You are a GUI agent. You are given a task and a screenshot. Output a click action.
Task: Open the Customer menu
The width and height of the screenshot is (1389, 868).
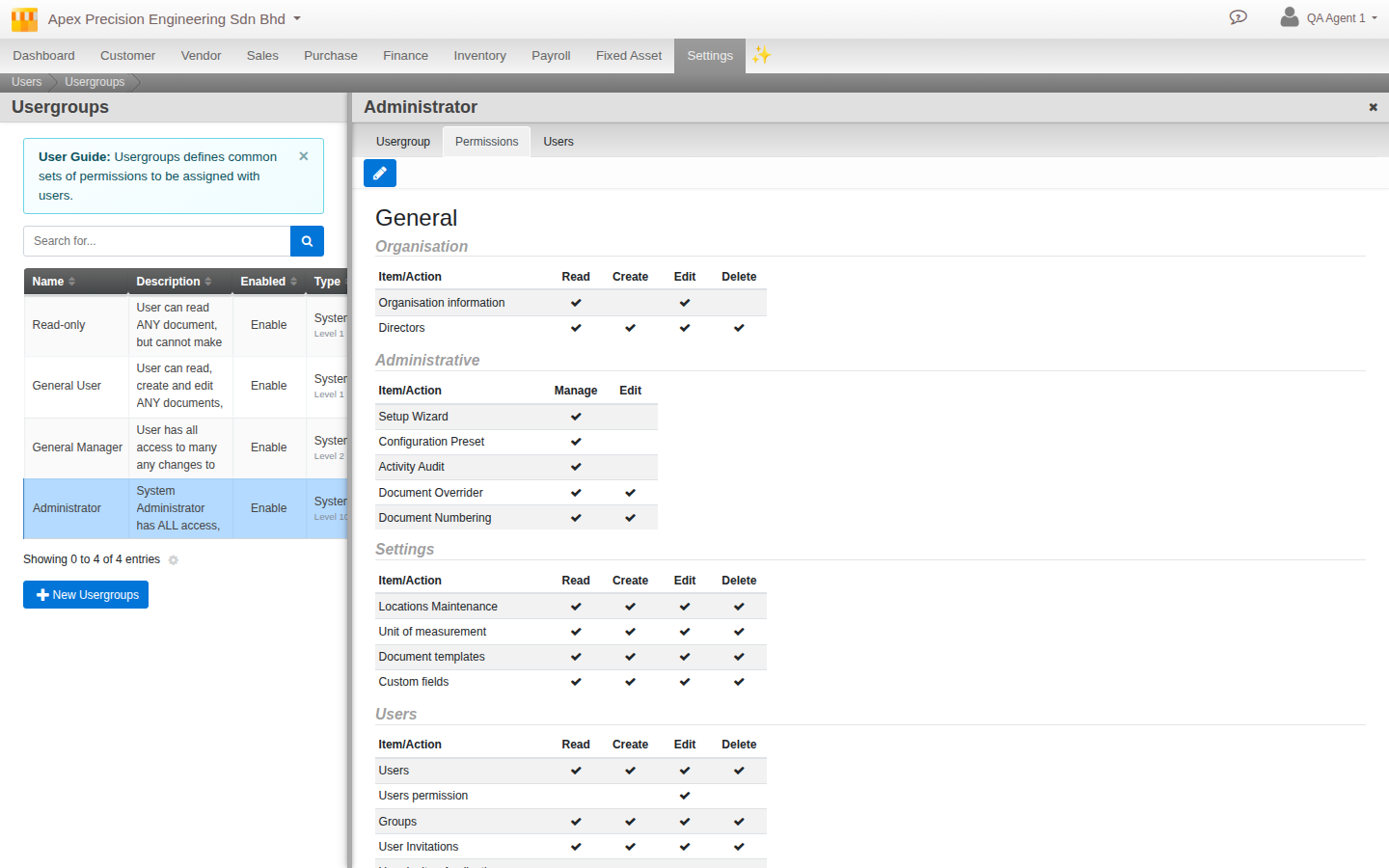pos(127,56)
